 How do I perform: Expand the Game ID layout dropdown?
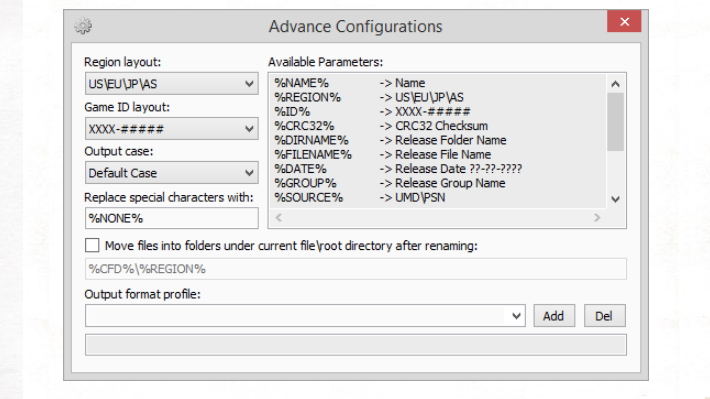coord(172,129)
